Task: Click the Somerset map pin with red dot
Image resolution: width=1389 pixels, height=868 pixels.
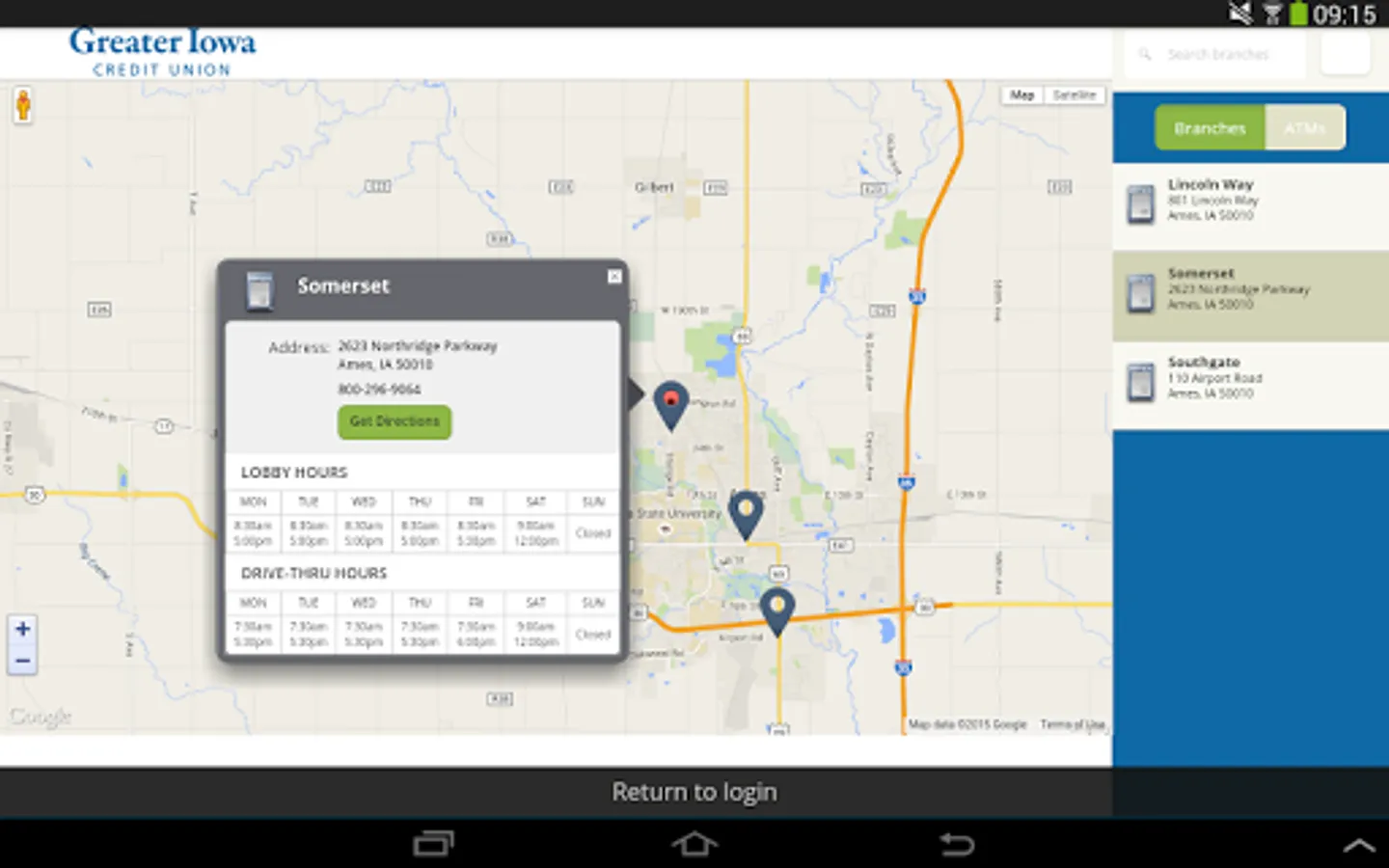Action: point(671,405)
